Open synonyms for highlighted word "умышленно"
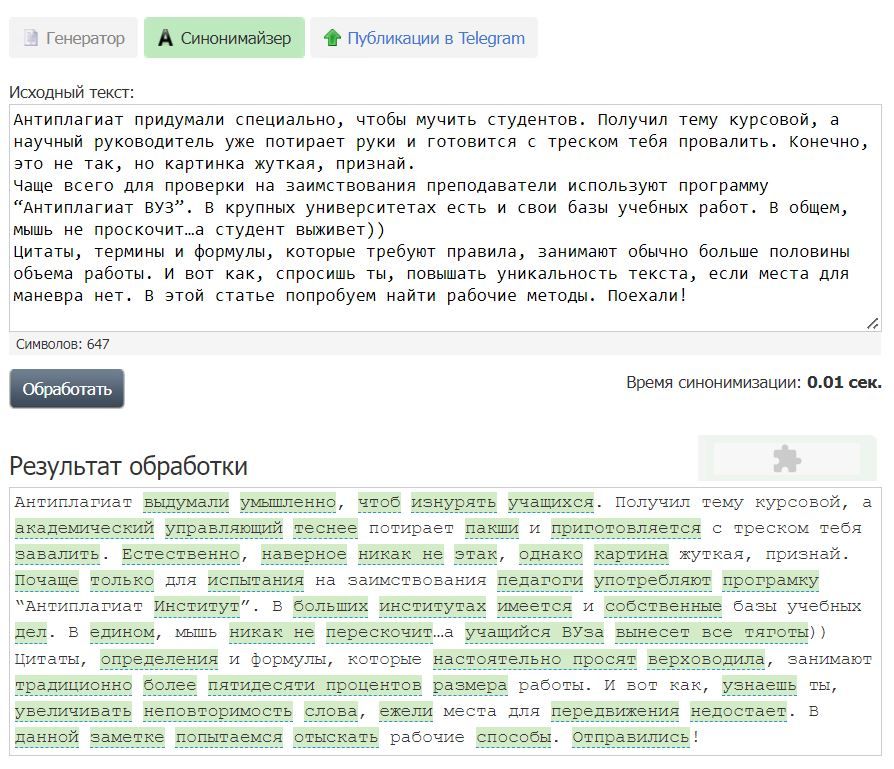The width and height of the screenshot is (894, 769). pyautogui.click(x=288, y=502)
